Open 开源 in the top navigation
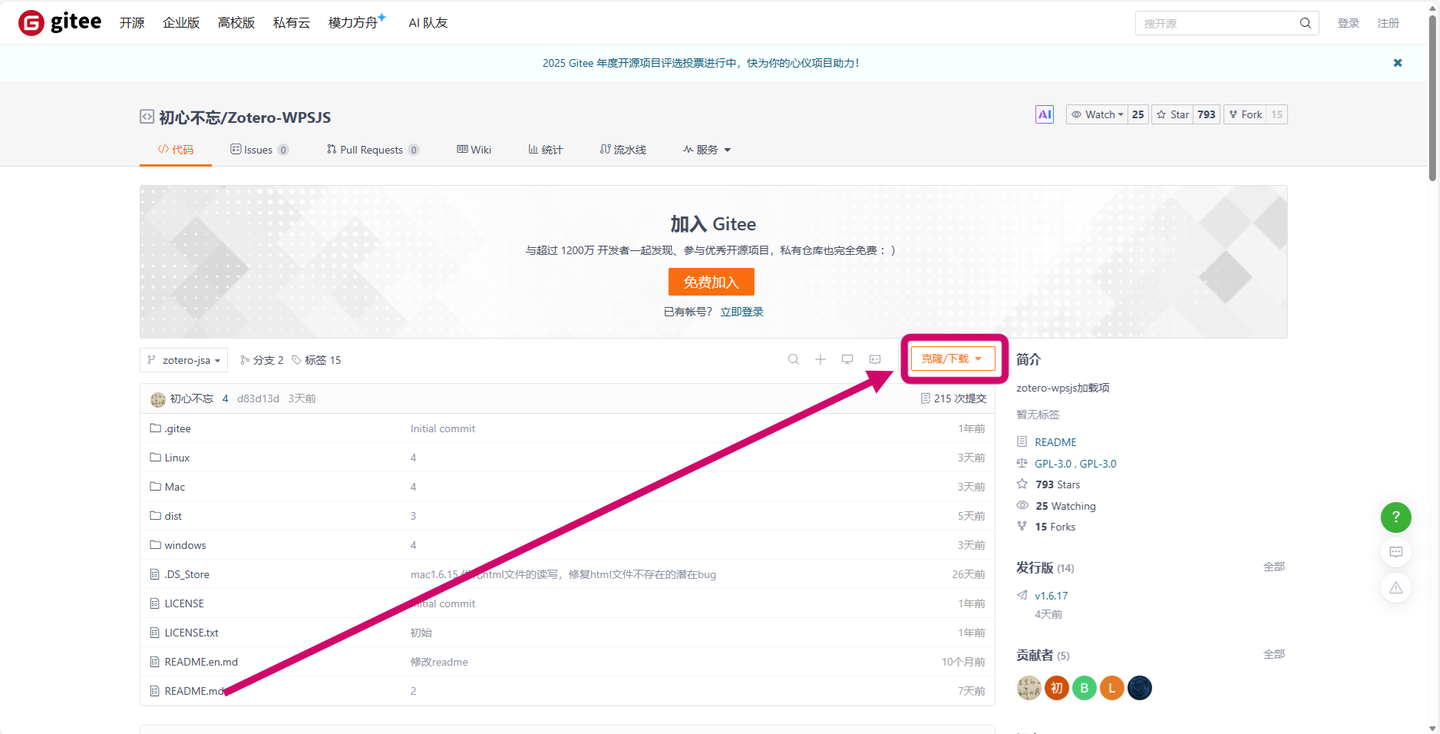 click(132, 23)
